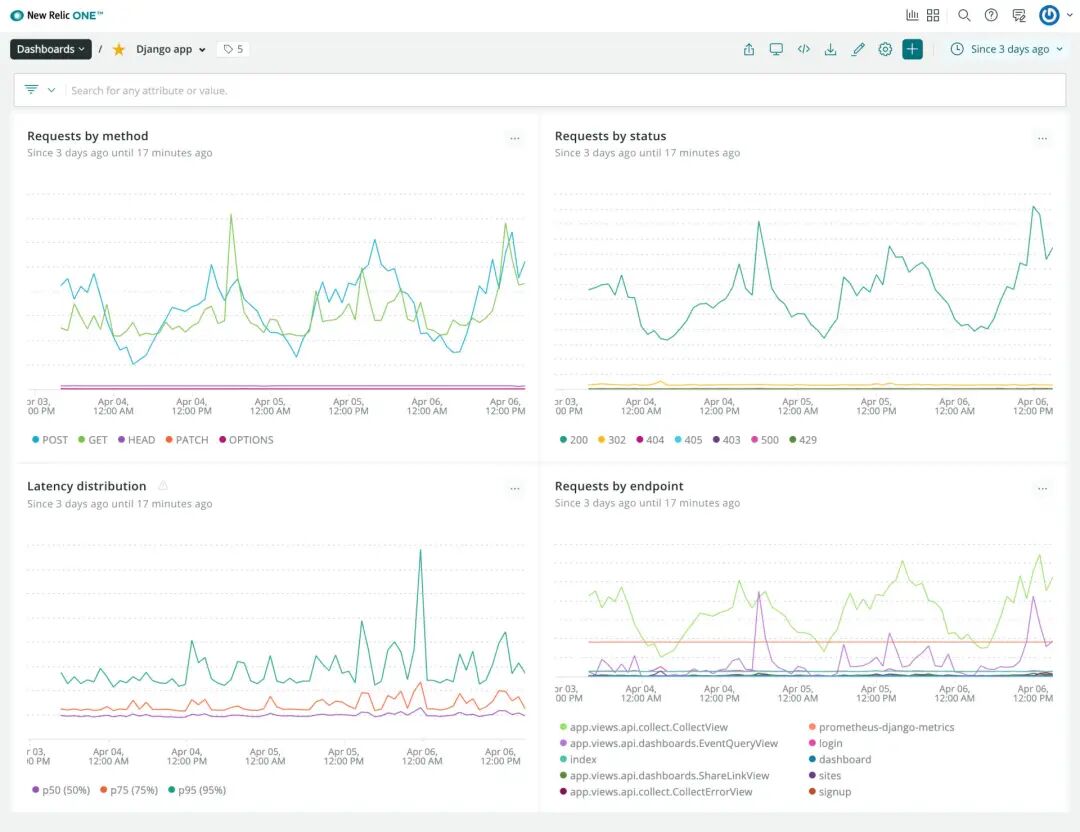The height and width of the screenshot is (832, 1080).
Task: Open the chart builder icon in header
Action: coord(912,15)
